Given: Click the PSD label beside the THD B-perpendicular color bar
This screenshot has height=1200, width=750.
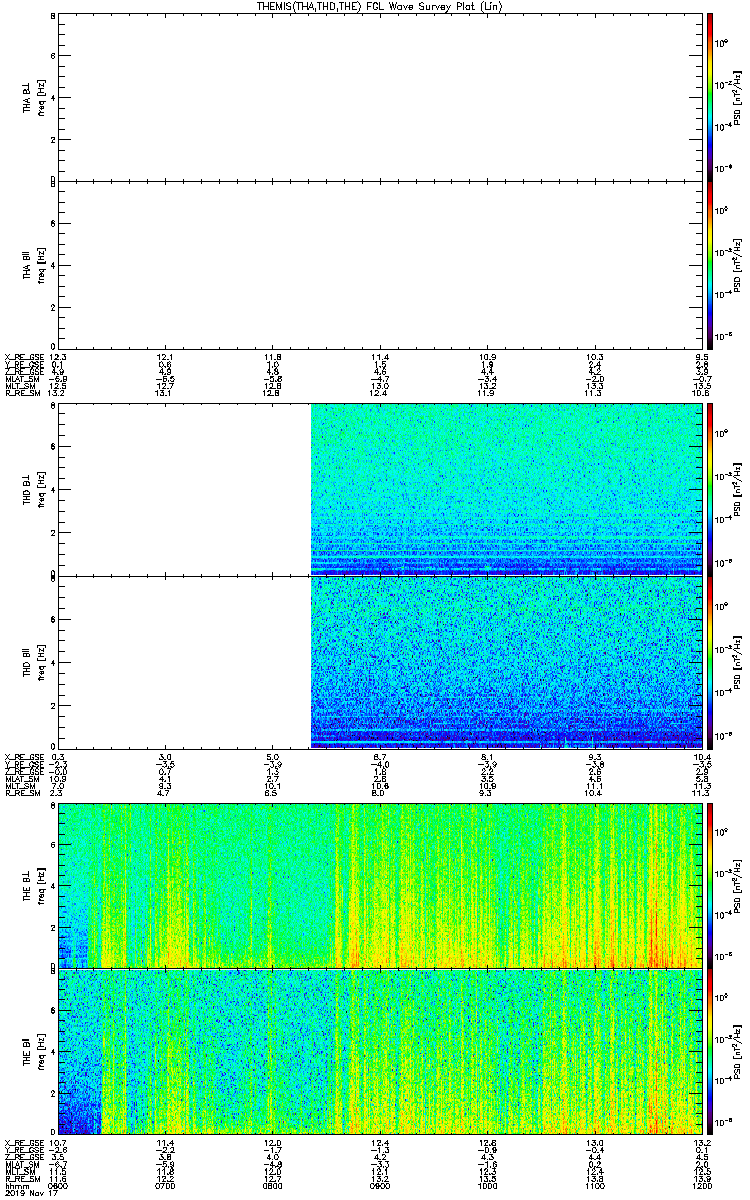Looking at the screenshot, I should click(x=738, y=489).
